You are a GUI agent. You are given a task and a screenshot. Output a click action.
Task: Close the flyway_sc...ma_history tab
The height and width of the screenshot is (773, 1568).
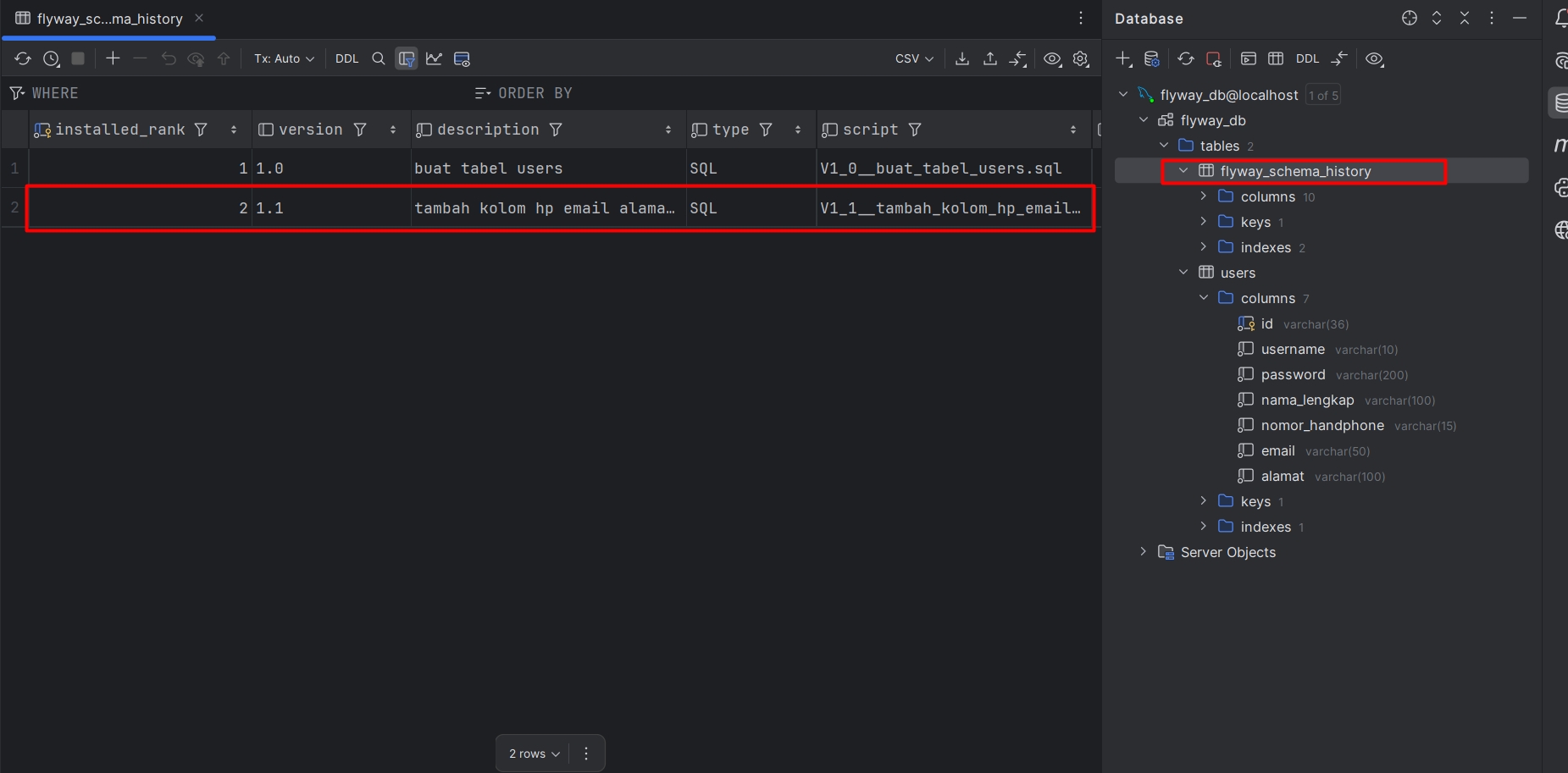tap(199, 18)
